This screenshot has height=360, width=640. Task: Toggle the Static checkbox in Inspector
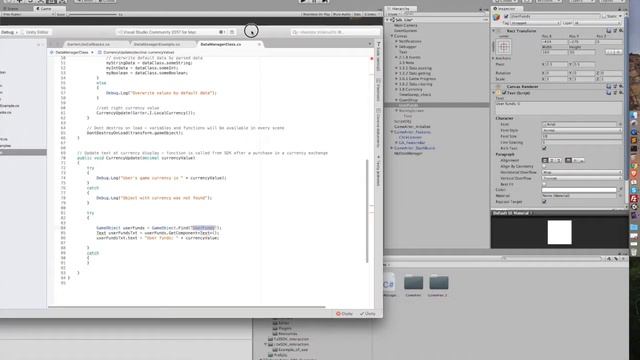[604, 16]
